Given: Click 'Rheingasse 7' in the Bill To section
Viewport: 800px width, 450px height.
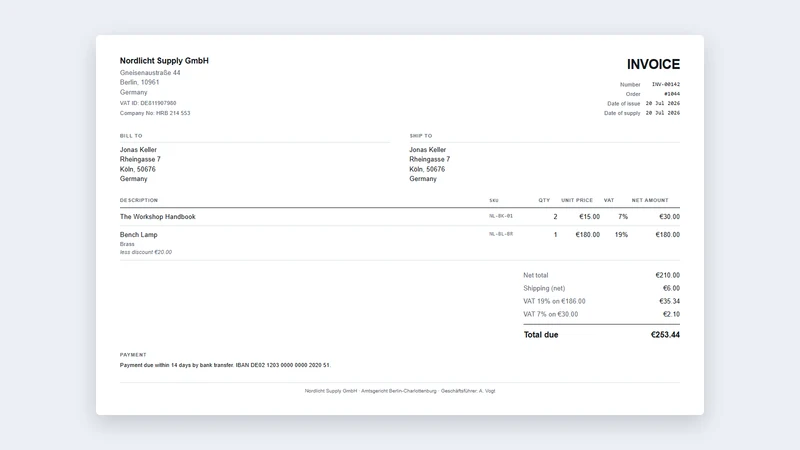Looking at the screenshot, I should pos(140,159).
